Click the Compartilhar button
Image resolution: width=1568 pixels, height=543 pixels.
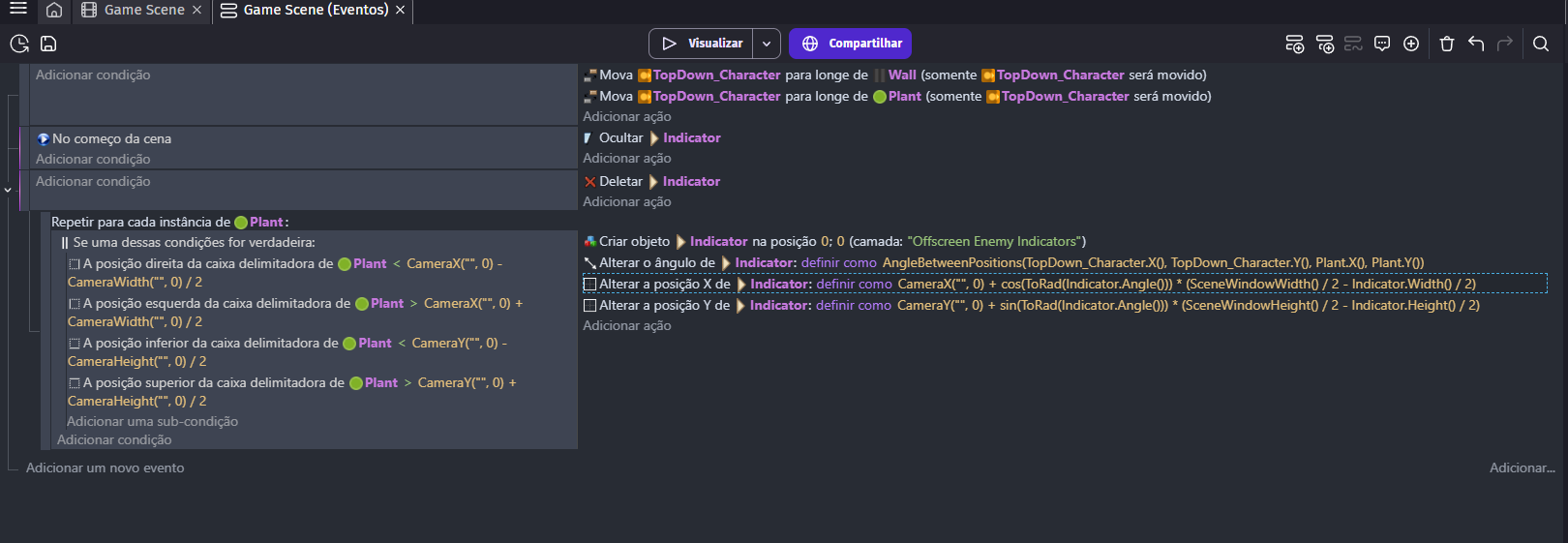pyautogui.click(x=850, y=44)
